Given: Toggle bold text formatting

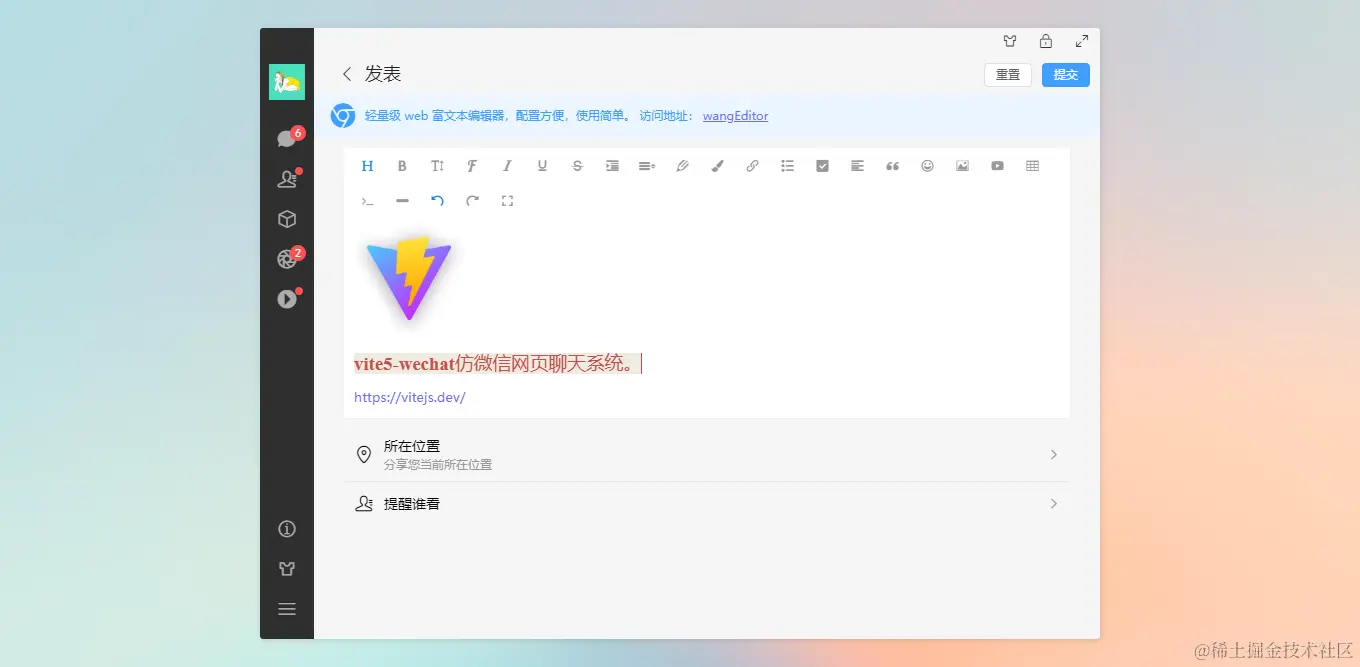Looking at the screenshot, I should click(x=402, y=165).
